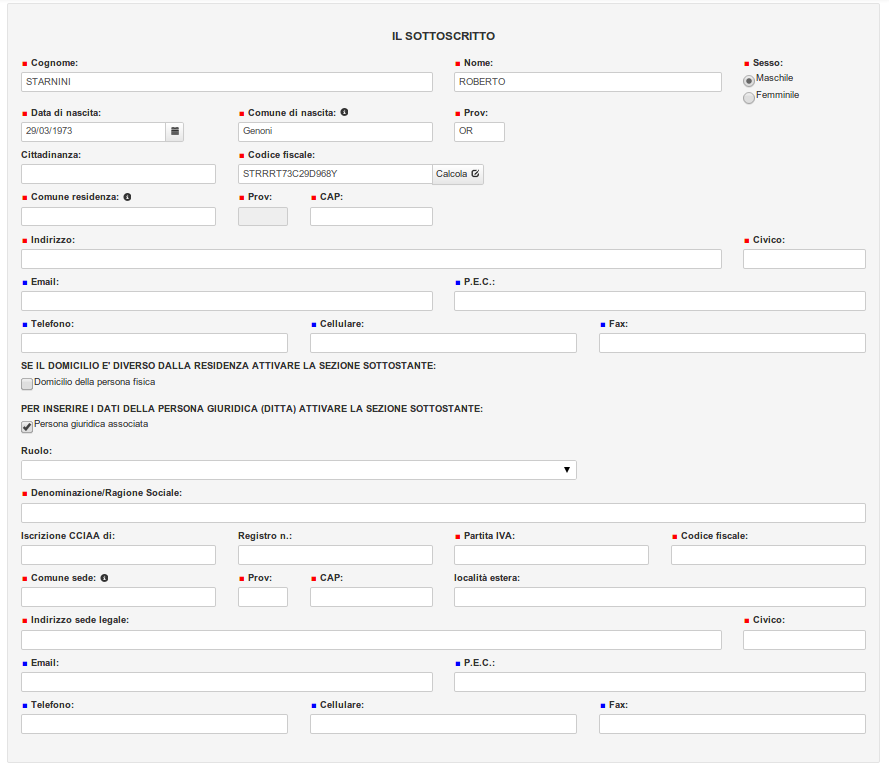Click the info icon beside Comune residenza
The image size is (889, 770).
tap(128, 197)
